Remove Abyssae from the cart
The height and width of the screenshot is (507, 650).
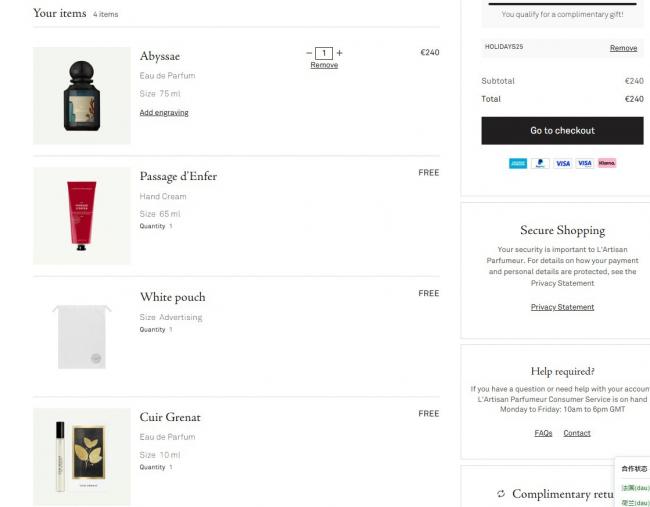point(324,65)
